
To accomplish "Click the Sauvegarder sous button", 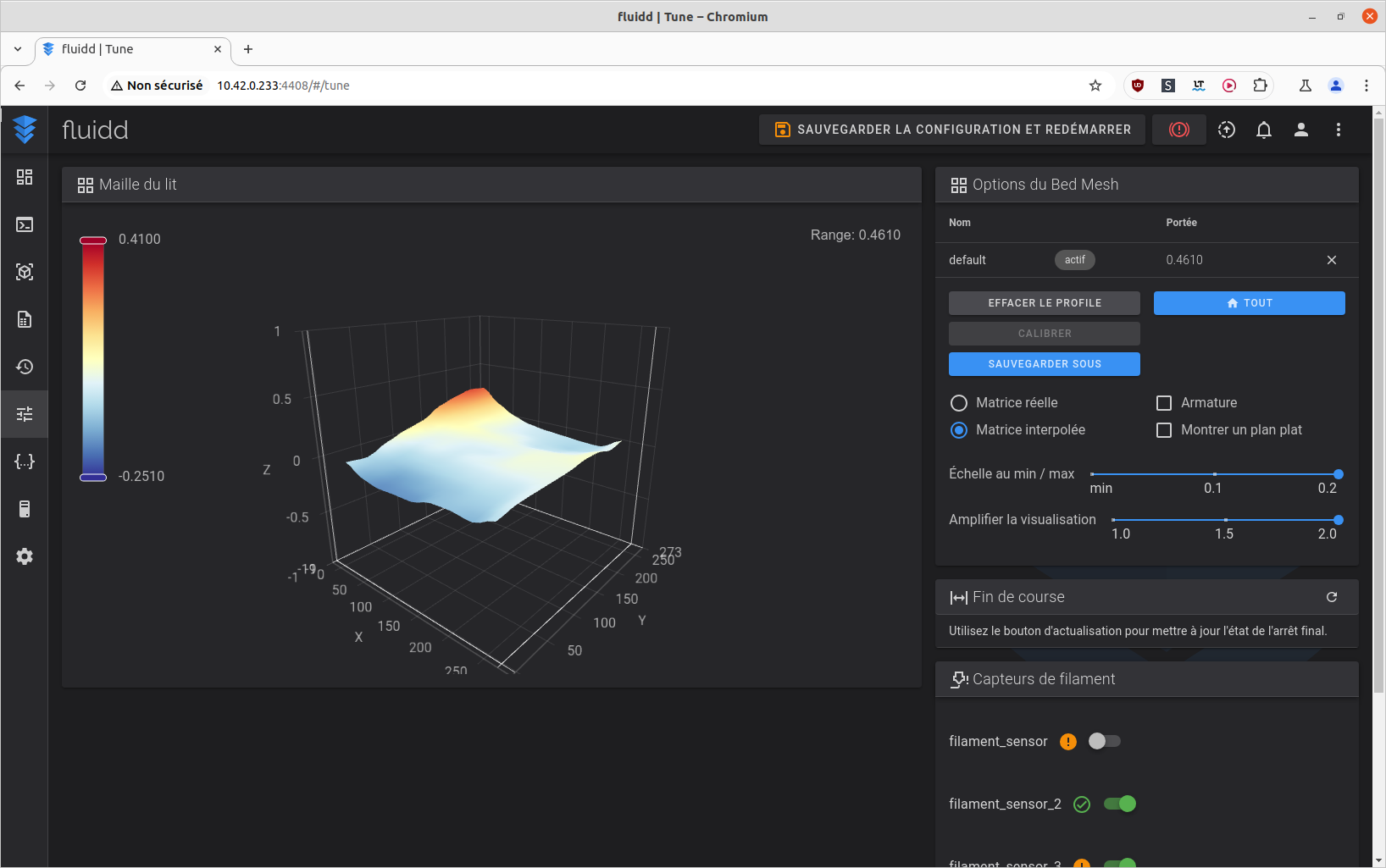I will [1044, 364].
